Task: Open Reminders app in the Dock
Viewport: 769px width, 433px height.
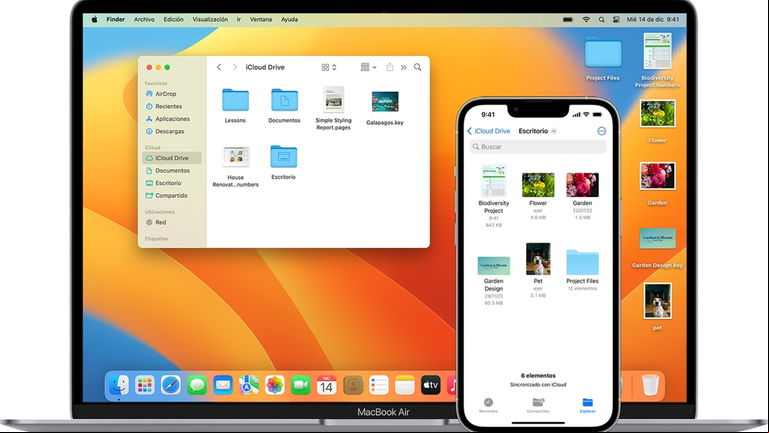Action: click(x=379, y=385)
